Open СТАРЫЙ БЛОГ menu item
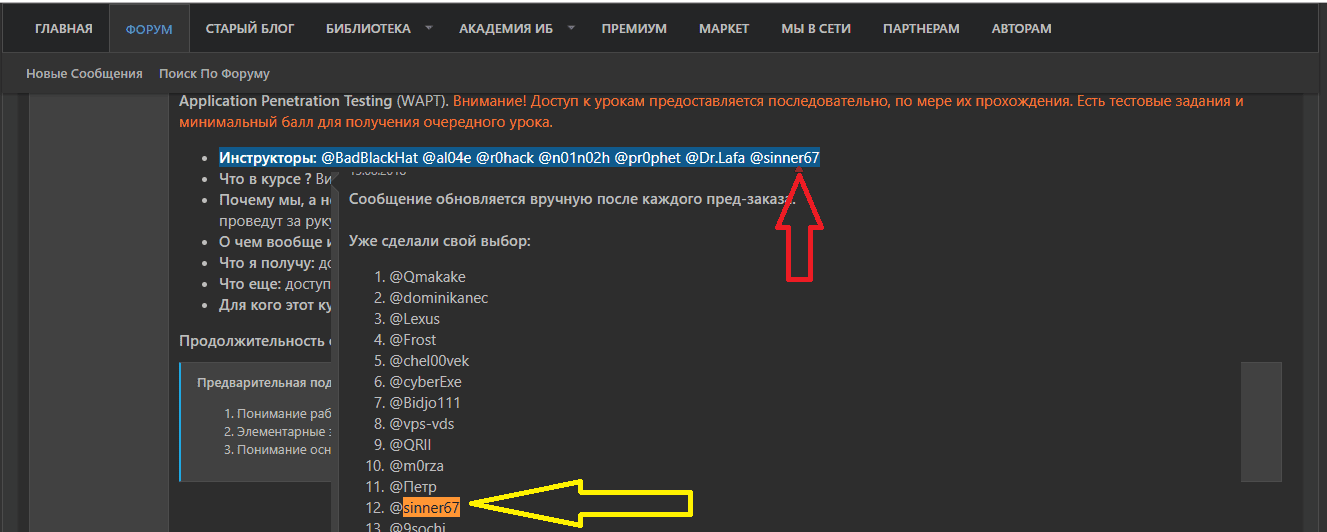 (250, 29)
